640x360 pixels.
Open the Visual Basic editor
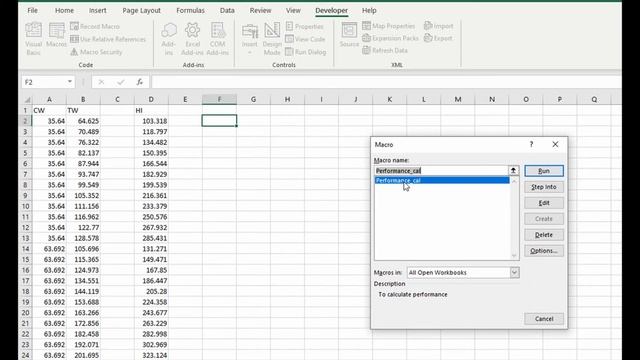tap(33, 39)
